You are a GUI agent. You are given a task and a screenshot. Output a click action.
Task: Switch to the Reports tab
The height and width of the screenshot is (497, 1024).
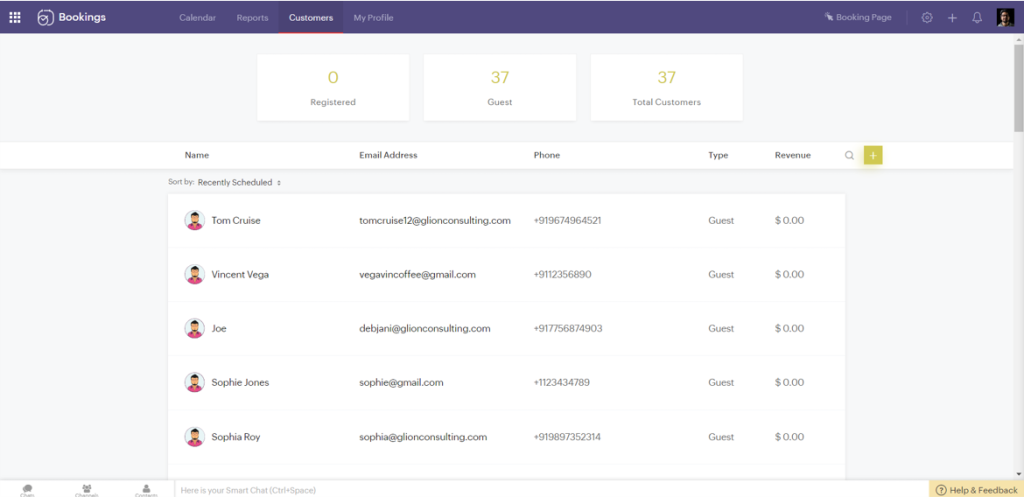pyautogui.click(x=252, y=17)
